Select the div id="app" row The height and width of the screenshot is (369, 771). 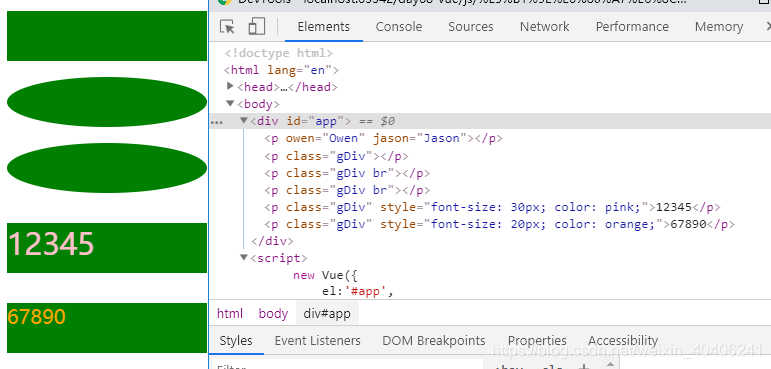point(490,121)
